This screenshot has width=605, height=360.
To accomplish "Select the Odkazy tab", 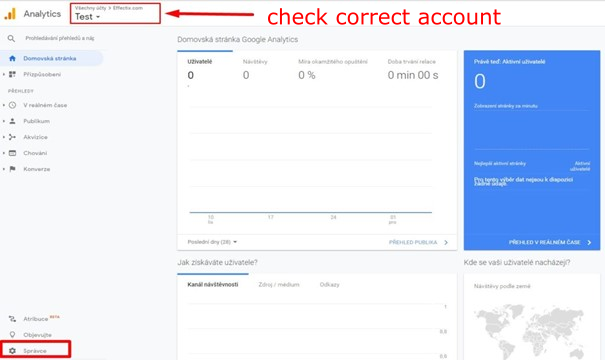I will point(330,284).
